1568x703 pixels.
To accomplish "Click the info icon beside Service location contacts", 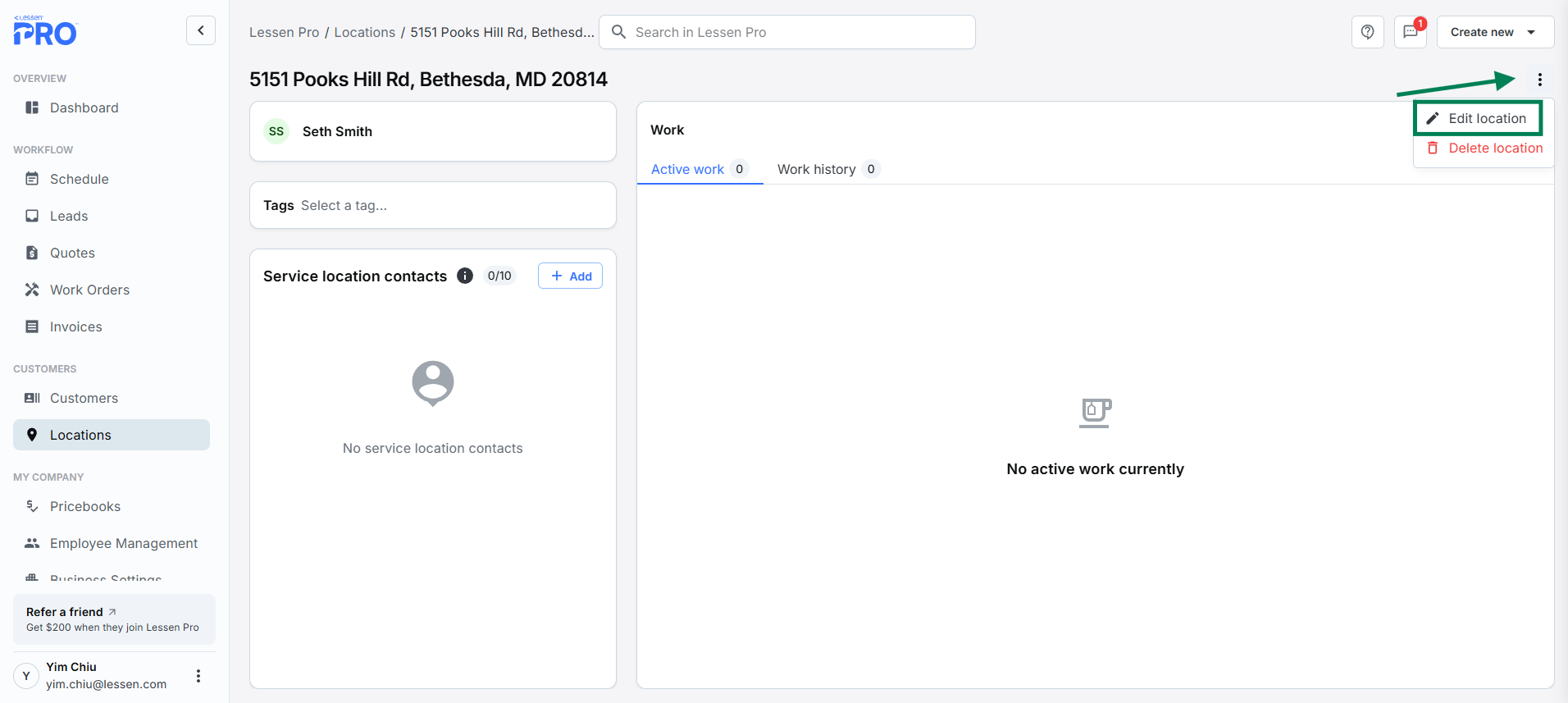I will [x=465, y=276].
